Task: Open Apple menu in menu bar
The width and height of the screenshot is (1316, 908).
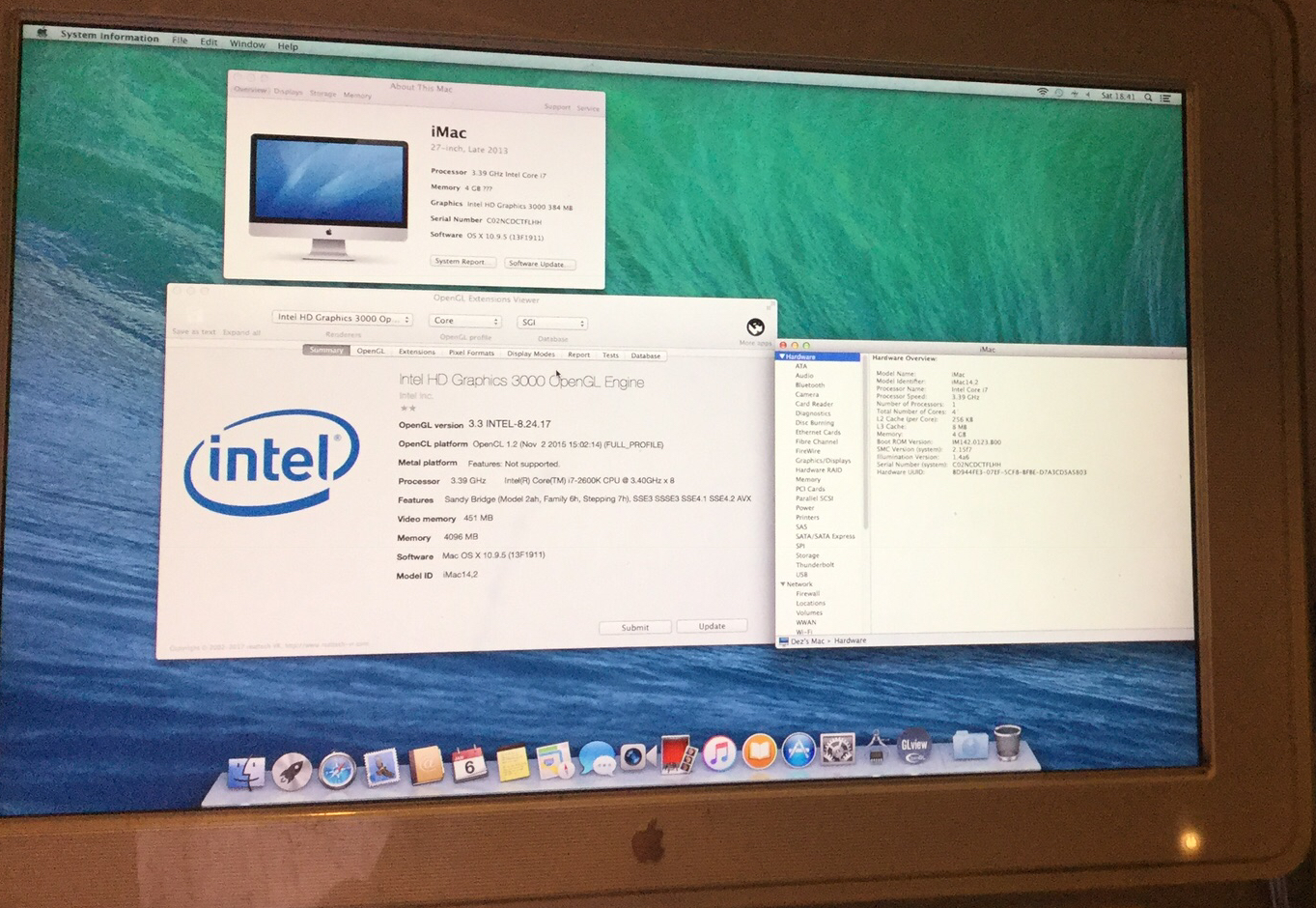Action: point(42,32)
